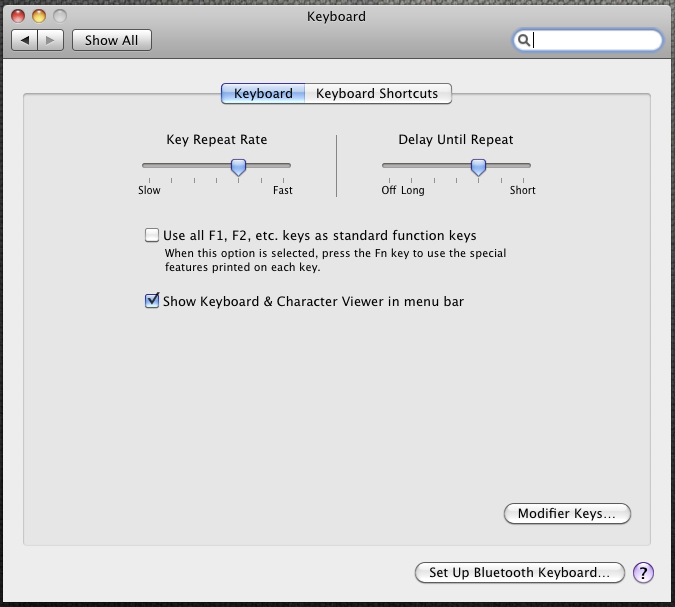
Task: Click Show All preferences button
Action: [x=111, y=40]
